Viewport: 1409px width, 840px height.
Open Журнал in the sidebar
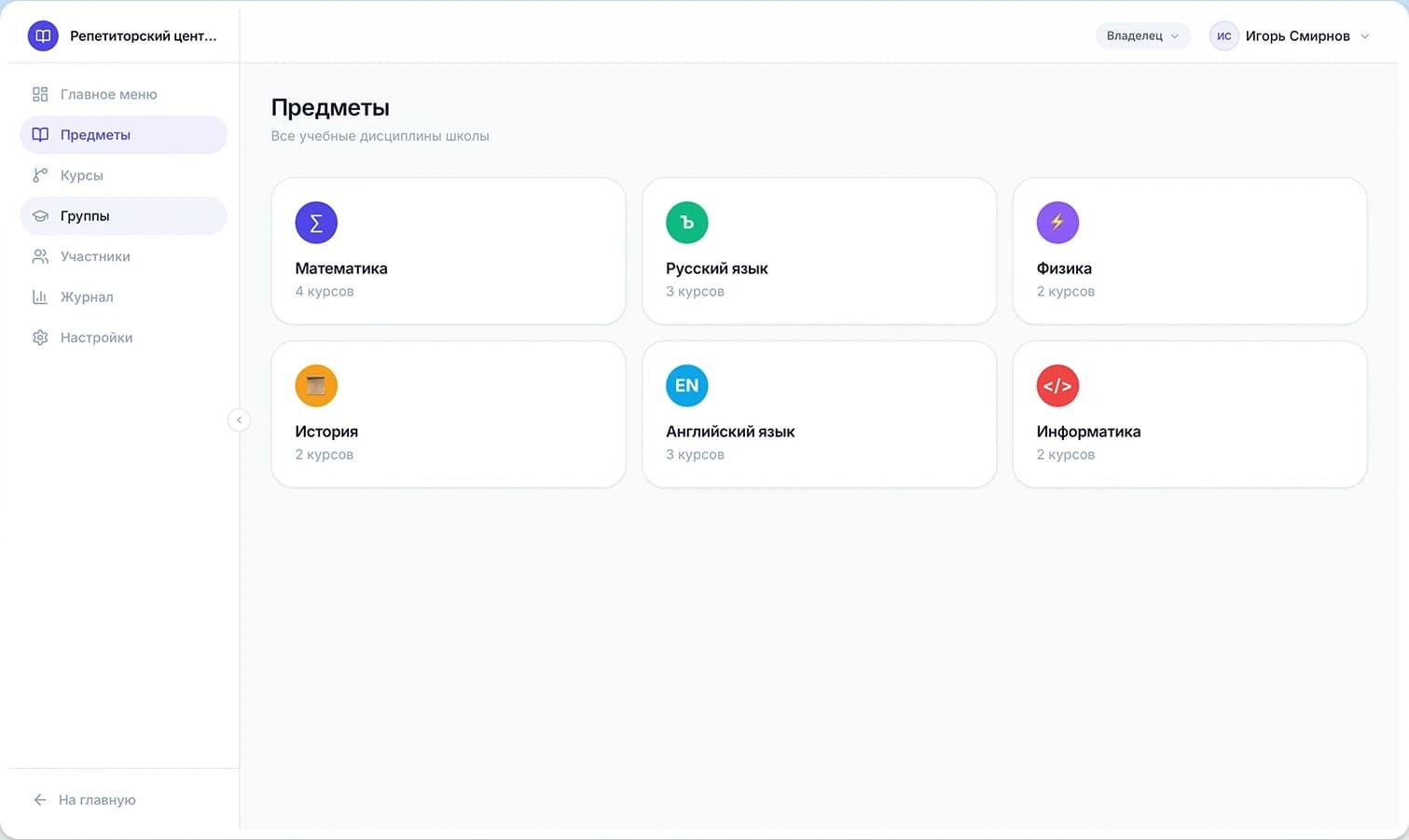click(123, 297)
